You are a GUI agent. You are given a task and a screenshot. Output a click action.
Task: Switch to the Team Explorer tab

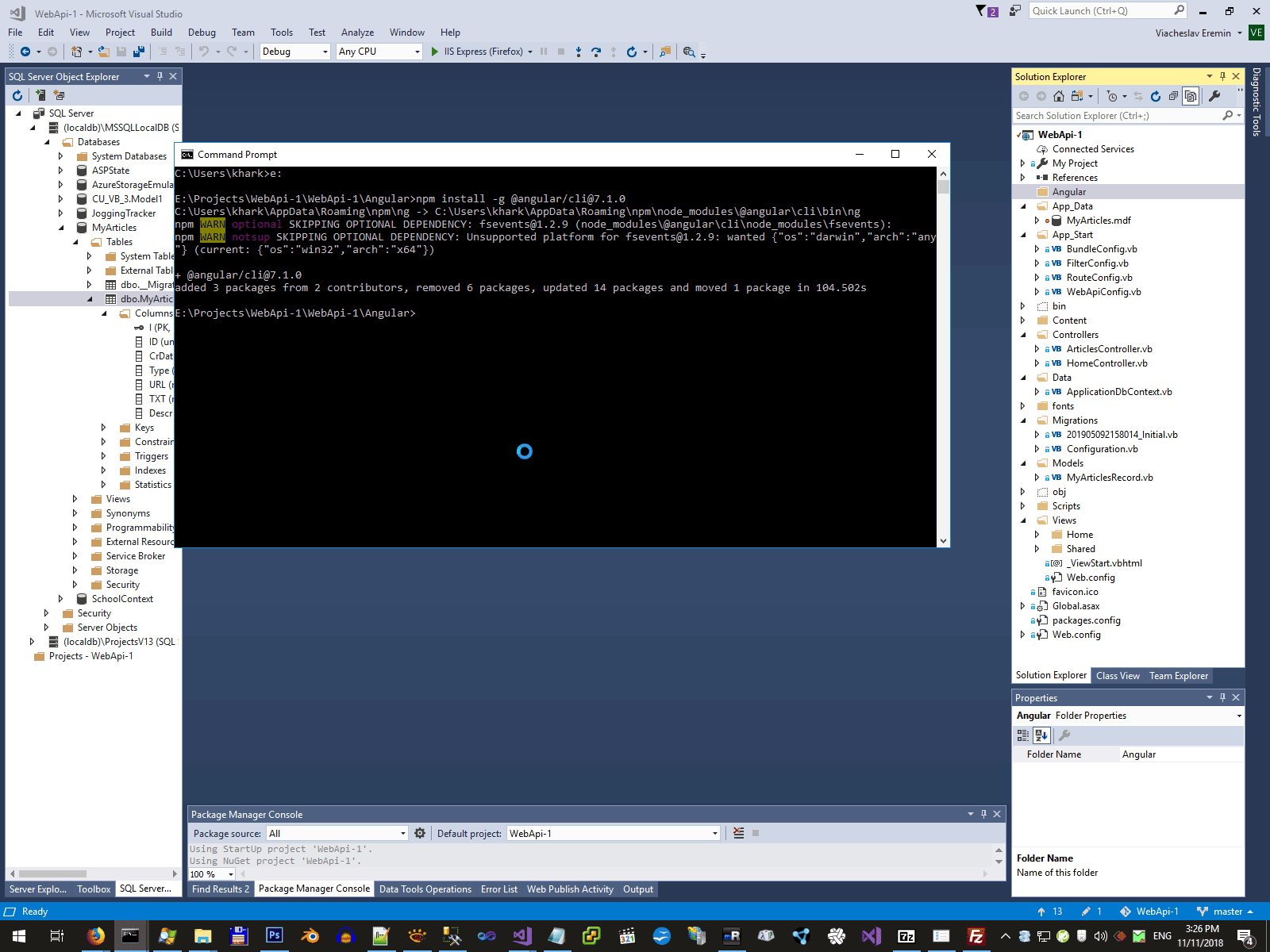[1178, 676]
